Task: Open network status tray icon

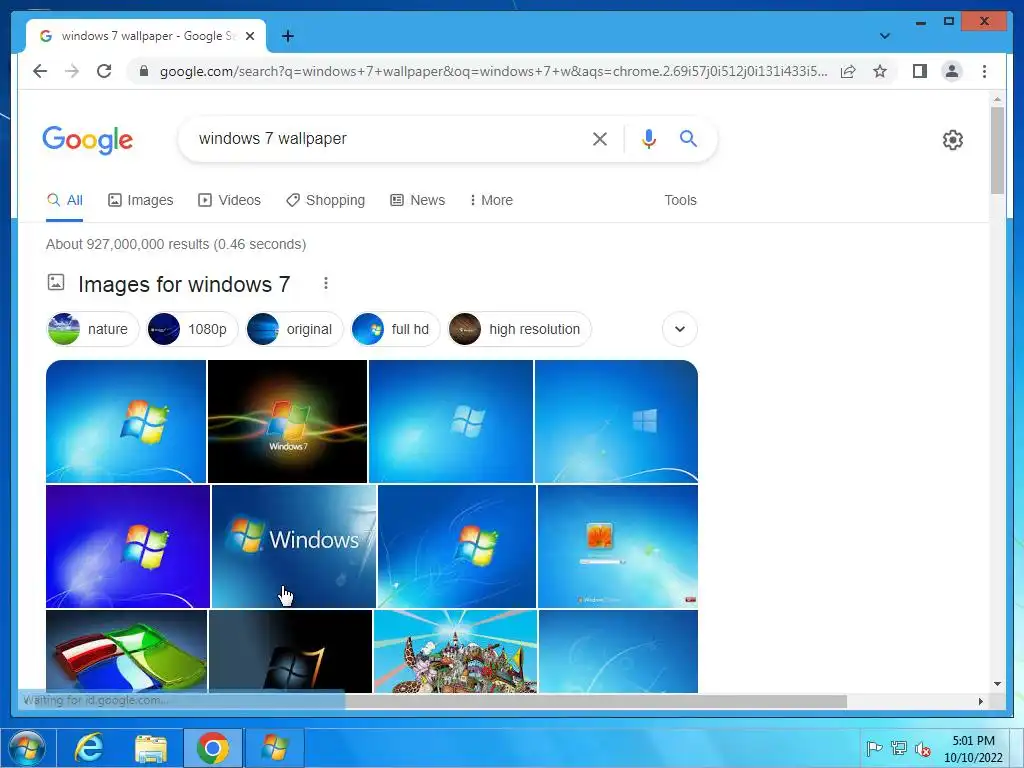Action: tap(899, 748)
